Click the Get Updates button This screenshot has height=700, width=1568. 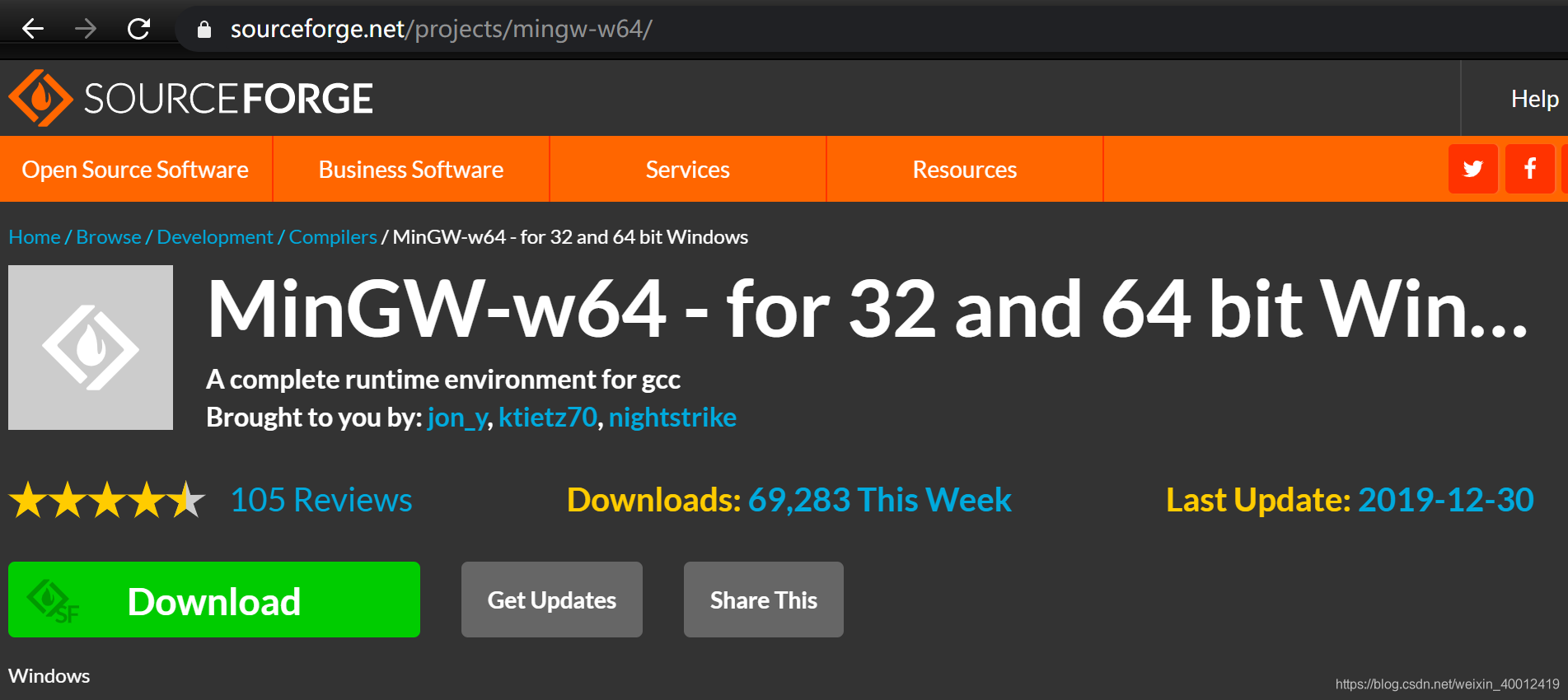pos(552,600)
